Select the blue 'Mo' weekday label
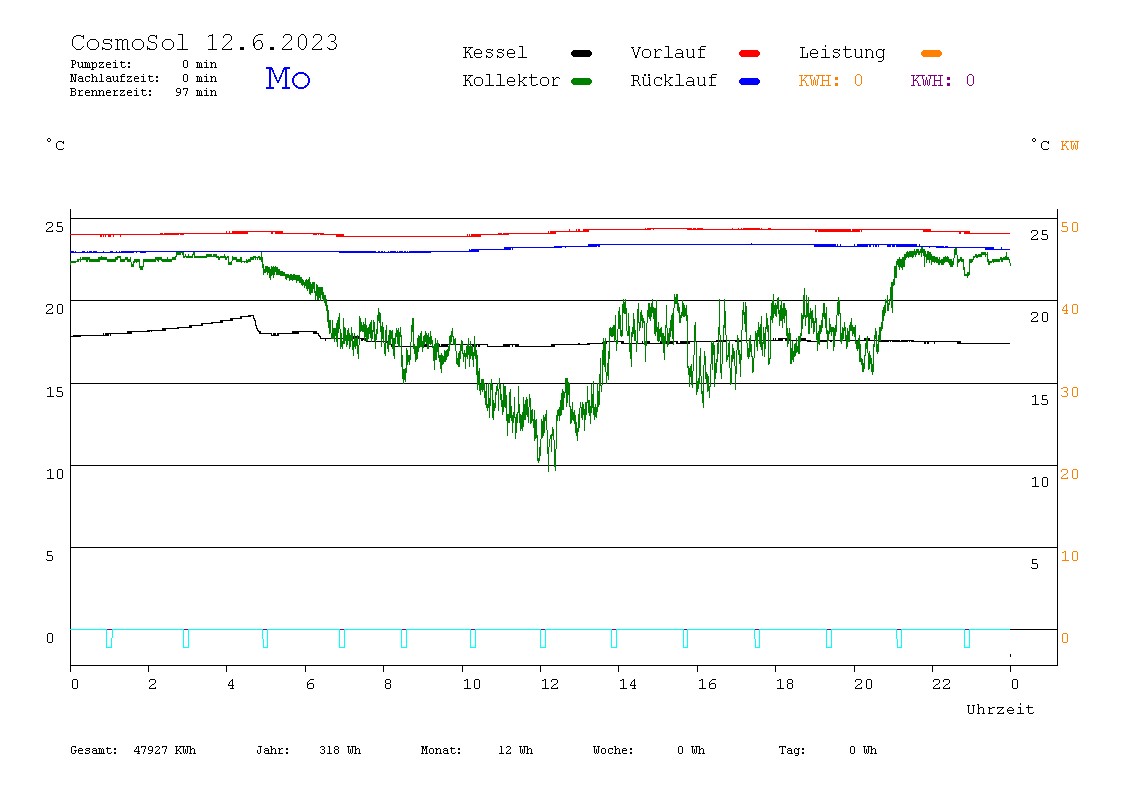The image size is (1148, 812). [x=288, y=78]
